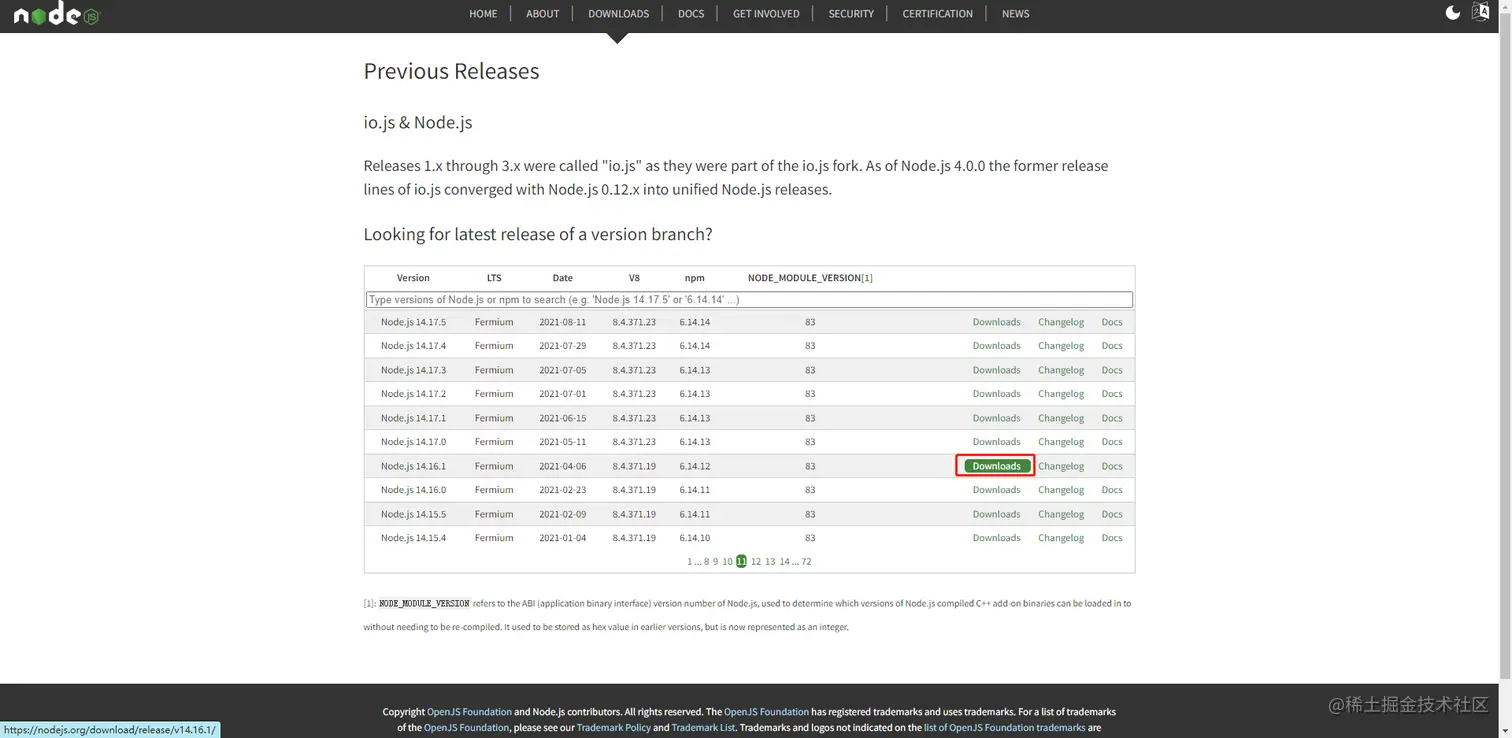Select DOWNLOADS in the top navigation

pos(619,14)
